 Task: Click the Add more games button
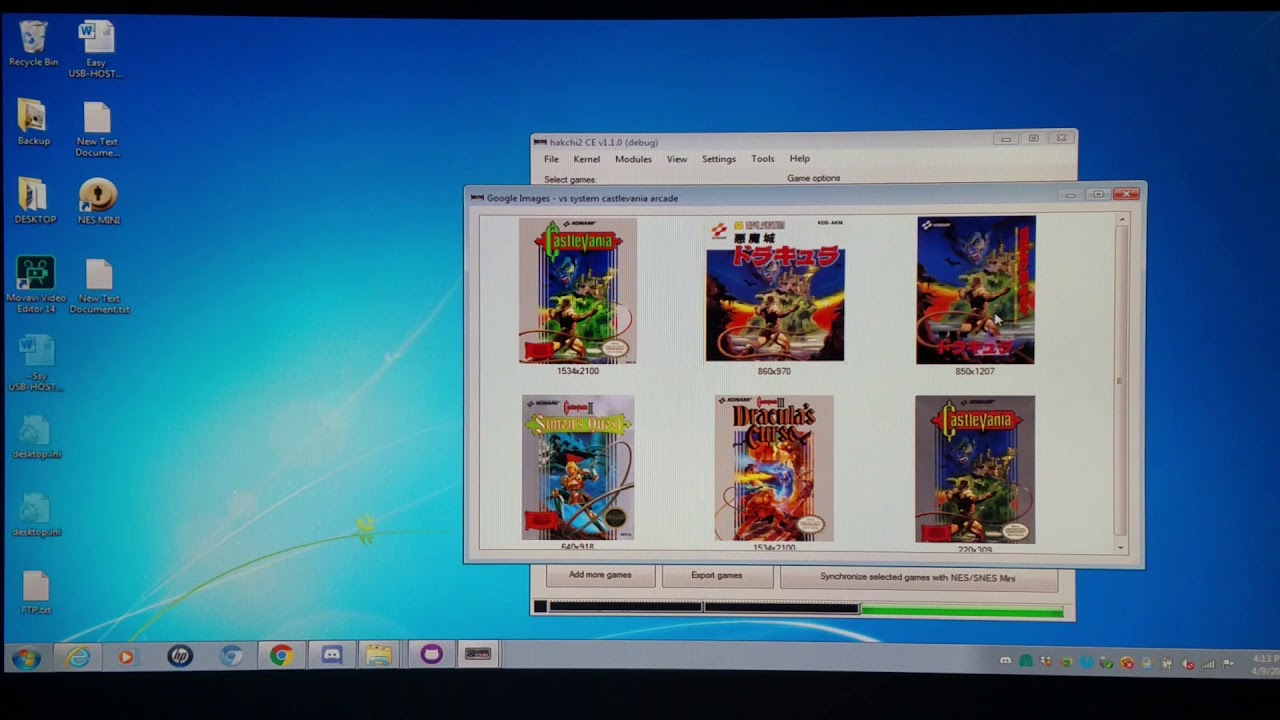tap(600, 576)
